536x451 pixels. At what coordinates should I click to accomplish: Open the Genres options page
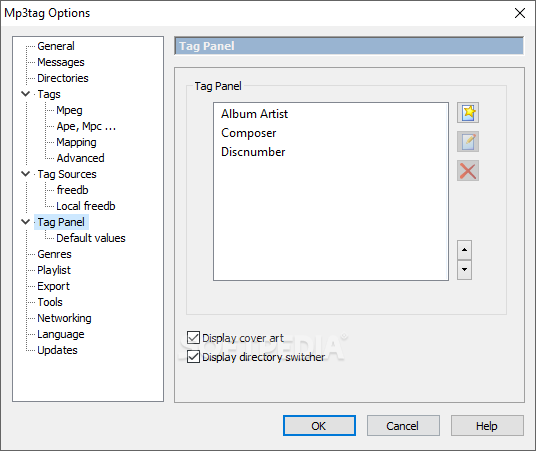point(54,254)
